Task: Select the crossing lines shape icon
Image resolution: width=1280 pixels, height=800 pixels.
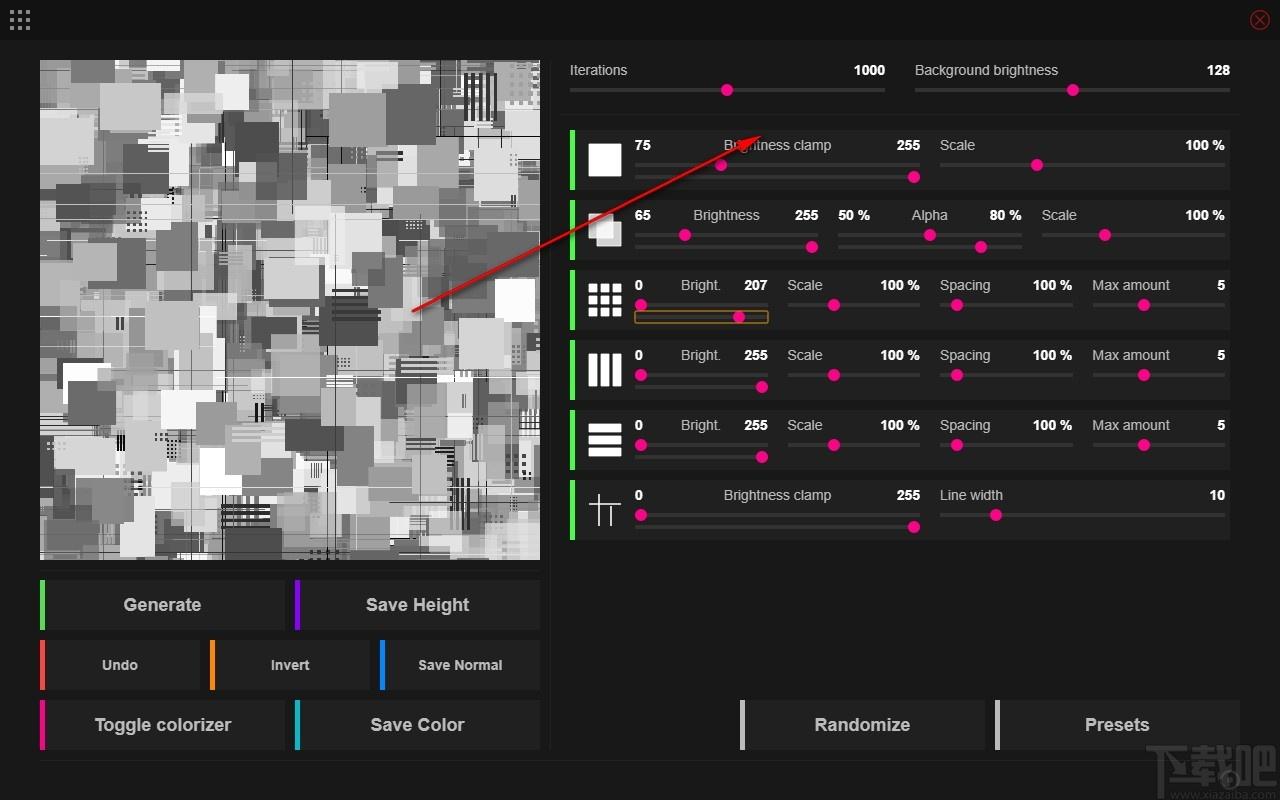Action: coord(605,510)
